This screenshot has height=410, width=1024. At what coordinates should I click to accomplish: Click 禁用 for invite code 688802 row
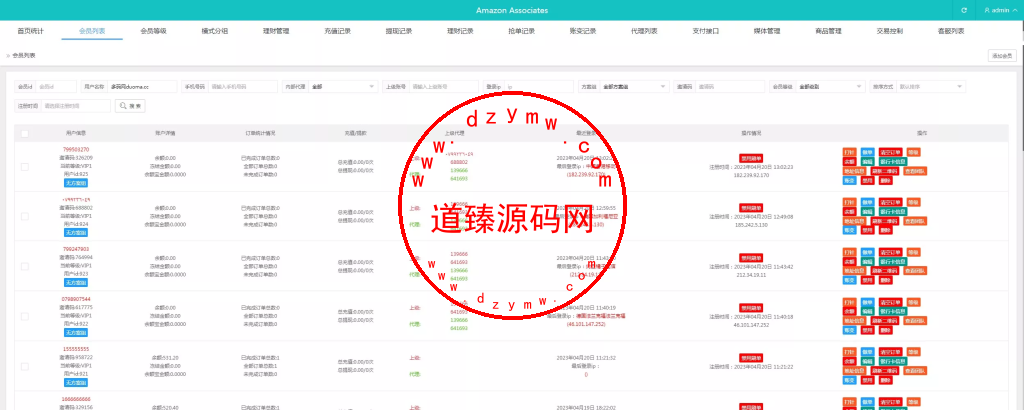[867, 230]
